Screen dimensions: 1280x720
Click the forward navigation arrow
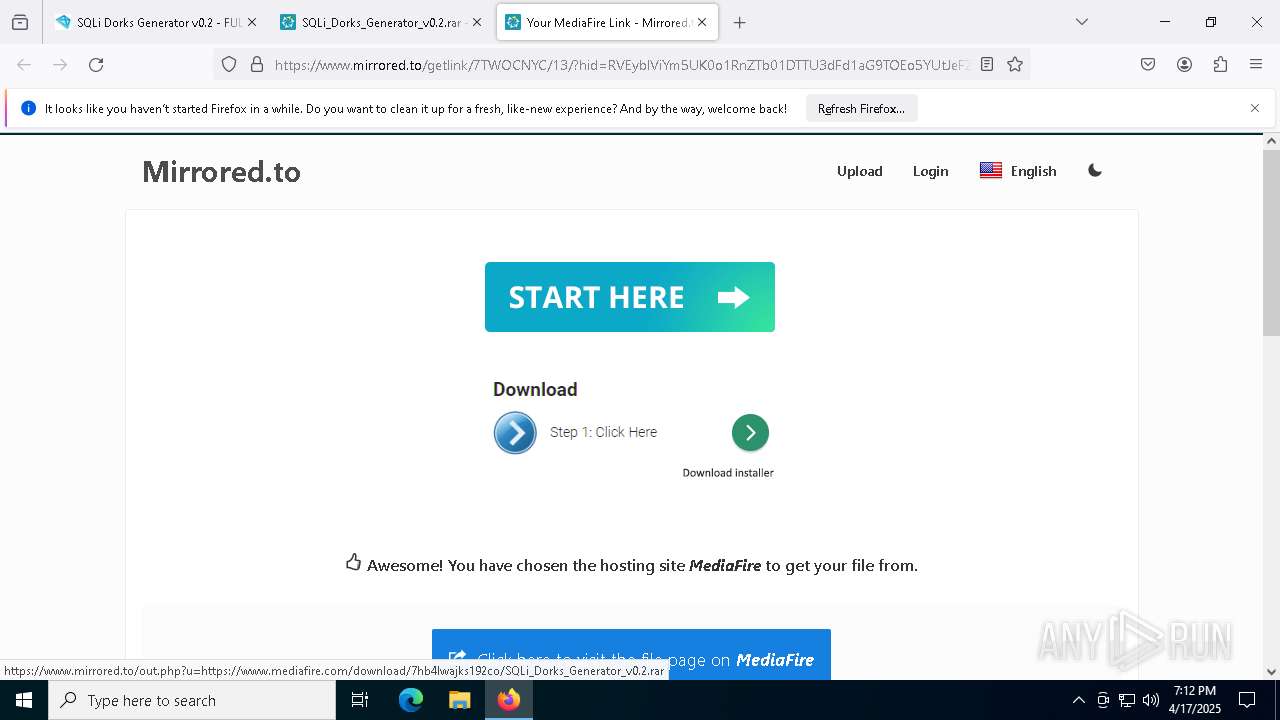click(x=60, y=64)
